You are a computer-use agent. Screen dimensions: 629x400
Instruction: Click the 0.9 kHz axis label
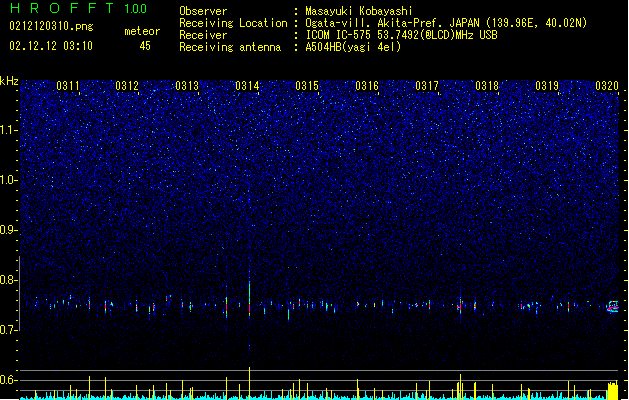click(8, 230)
